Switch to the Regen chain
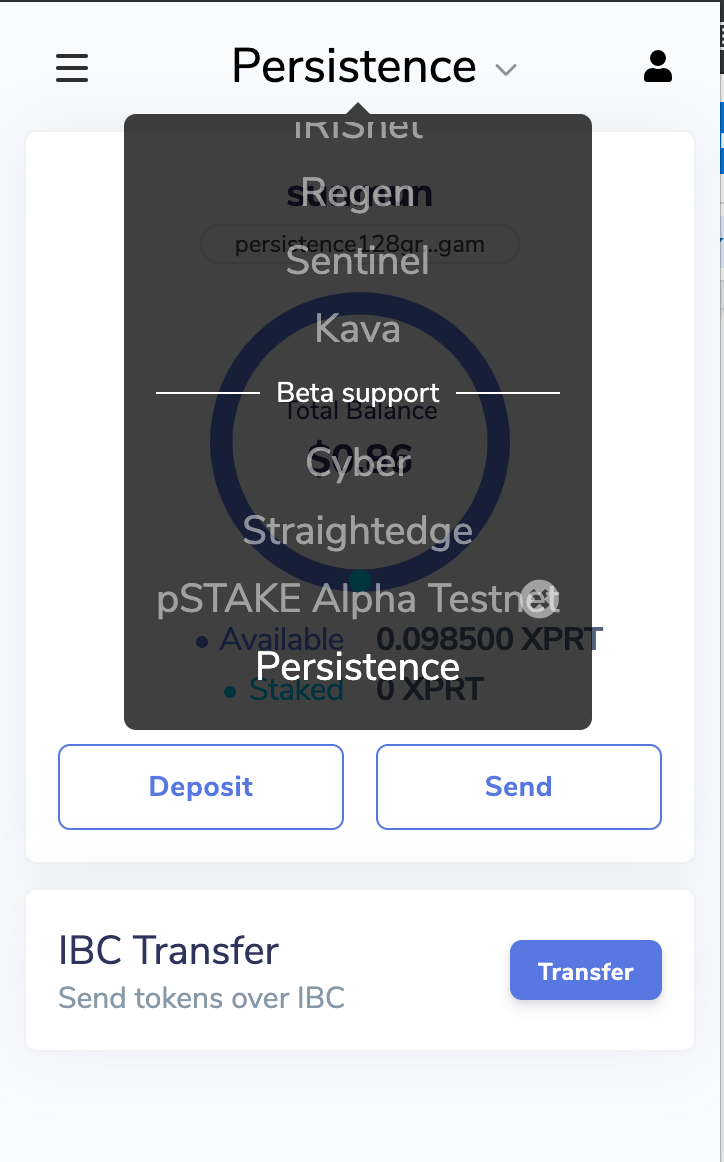 coord(358,193)
